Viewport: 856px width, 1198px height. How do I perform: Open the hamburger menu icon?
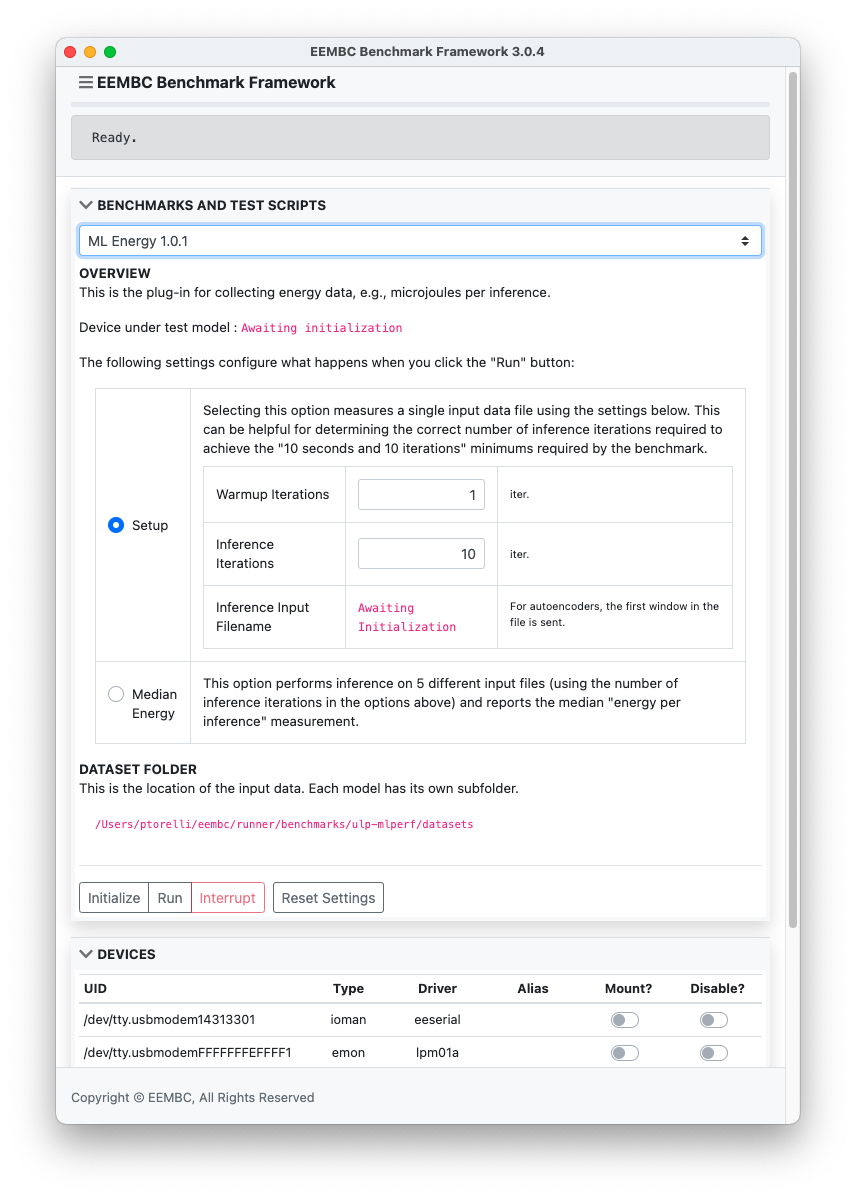(x=86, y=83)
